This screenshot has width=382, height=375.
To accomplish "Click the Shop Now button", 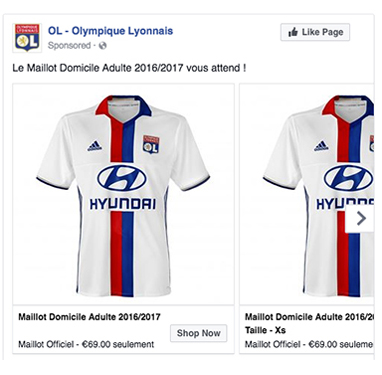I will pos(199,333).
